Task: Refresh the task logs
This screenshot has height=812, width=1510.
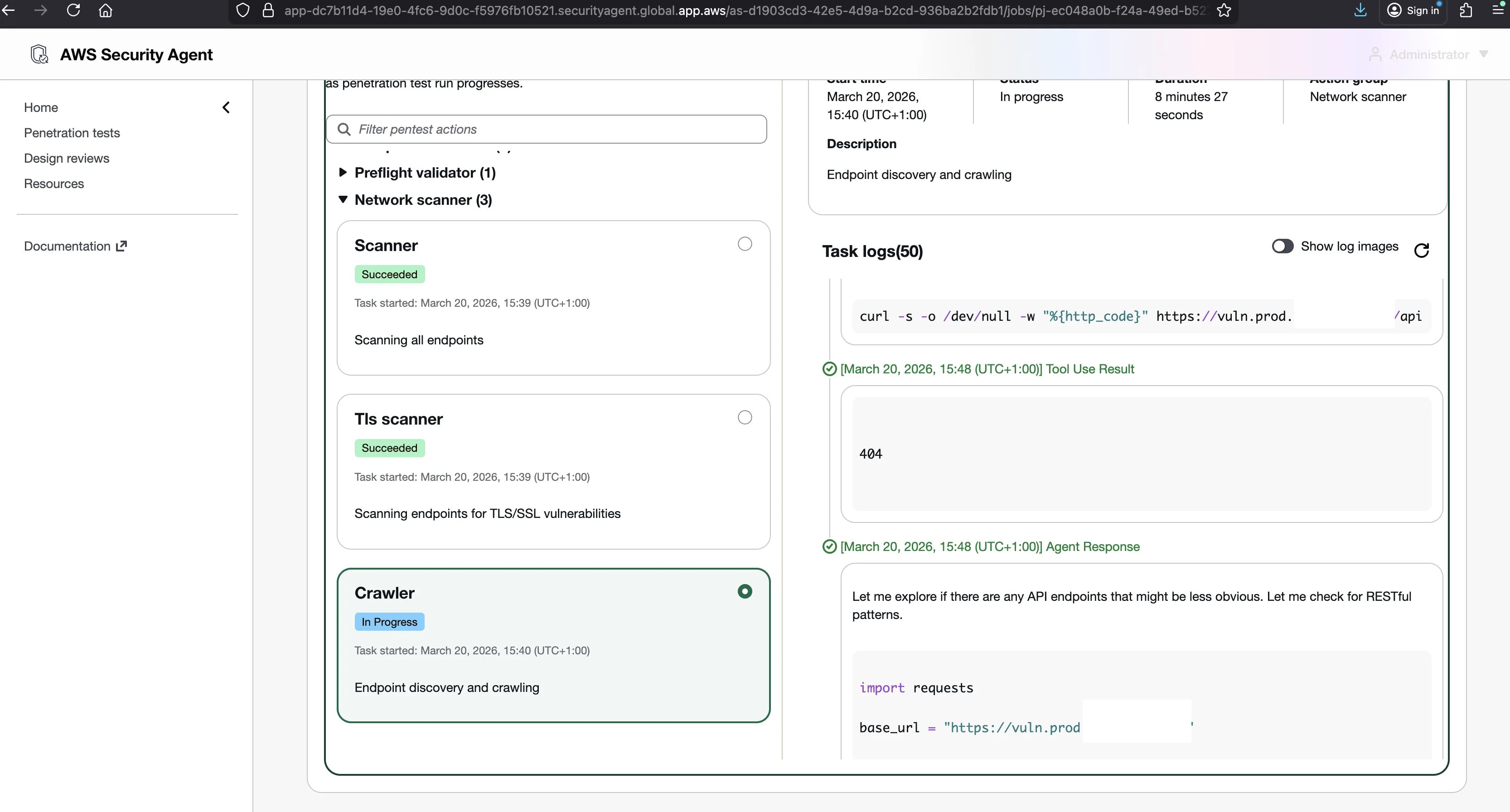Action: (1422, 250)
